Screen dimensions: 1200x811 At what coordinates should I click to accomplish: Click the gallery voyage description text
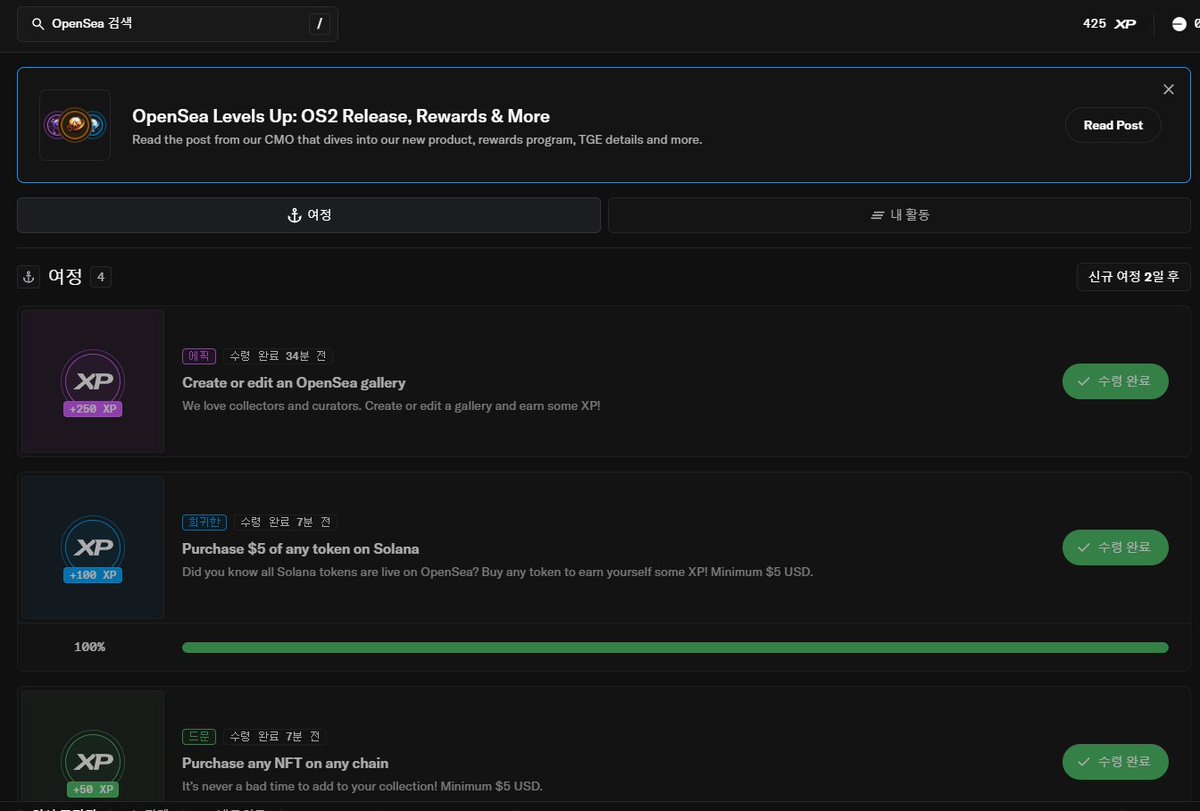click(x=392, y=406)
